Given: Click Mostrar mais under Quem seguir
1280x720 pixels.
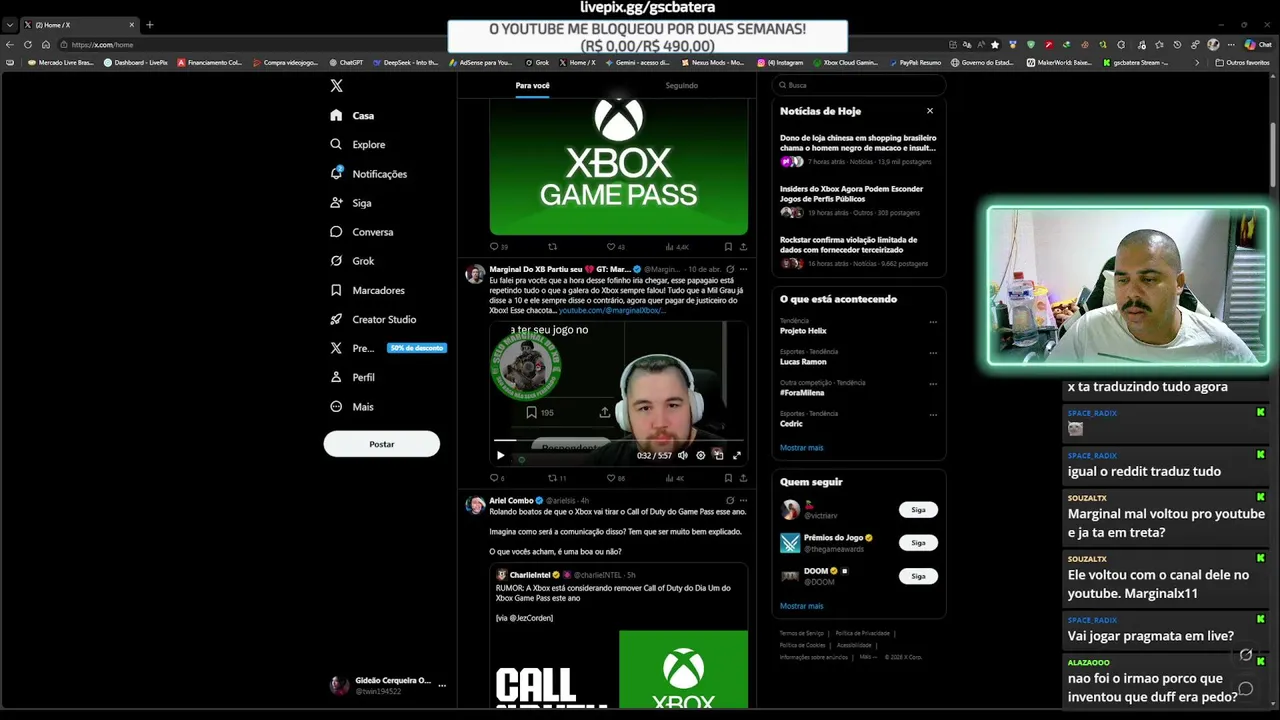Looking at the screenshot, I should pyautogui.click(x=802, y=606).
